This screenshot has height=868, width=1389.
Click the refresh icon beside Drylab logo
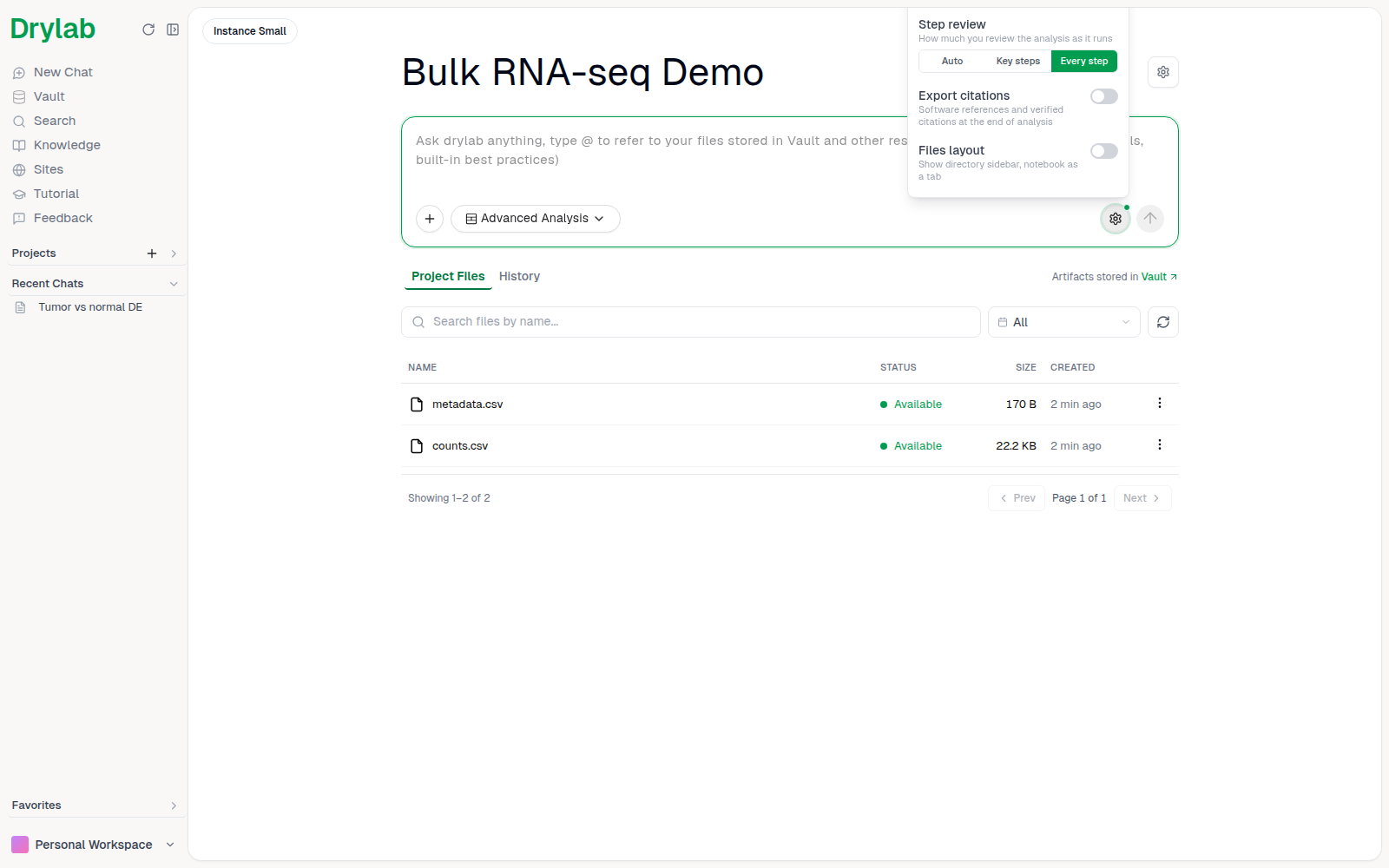click(148, 30)
